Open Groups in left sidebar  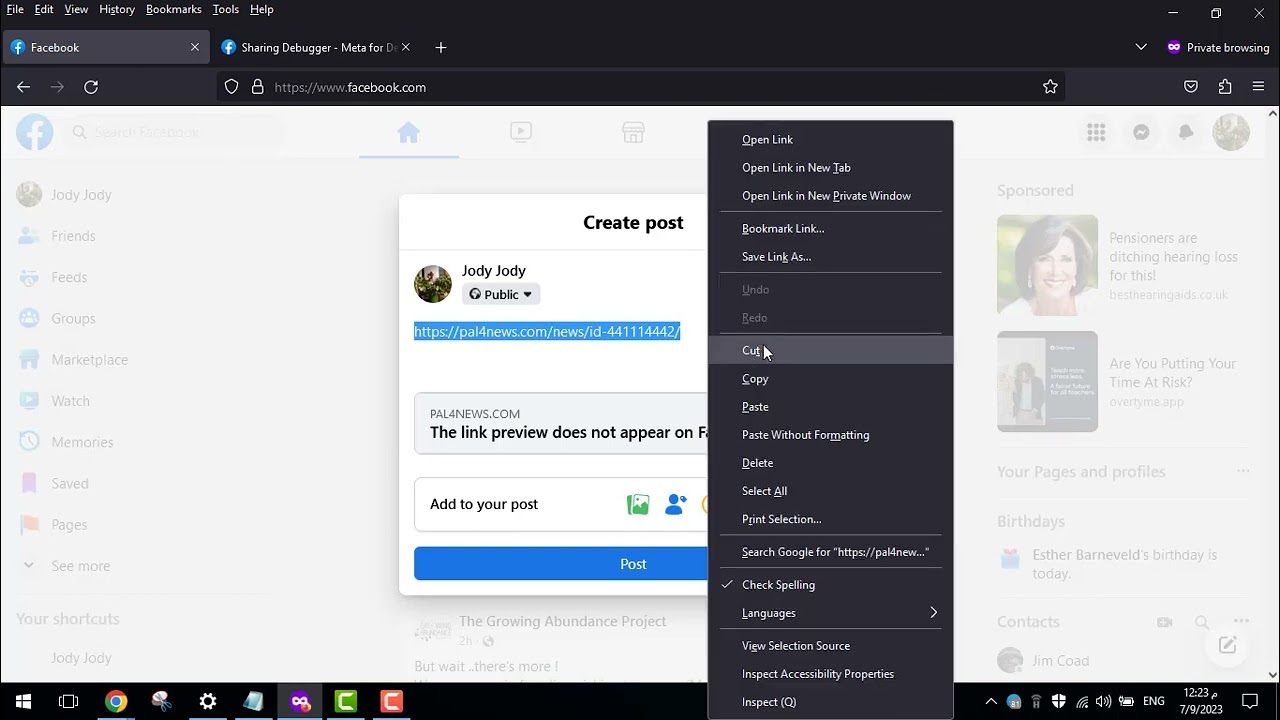[x=73, y=318]
